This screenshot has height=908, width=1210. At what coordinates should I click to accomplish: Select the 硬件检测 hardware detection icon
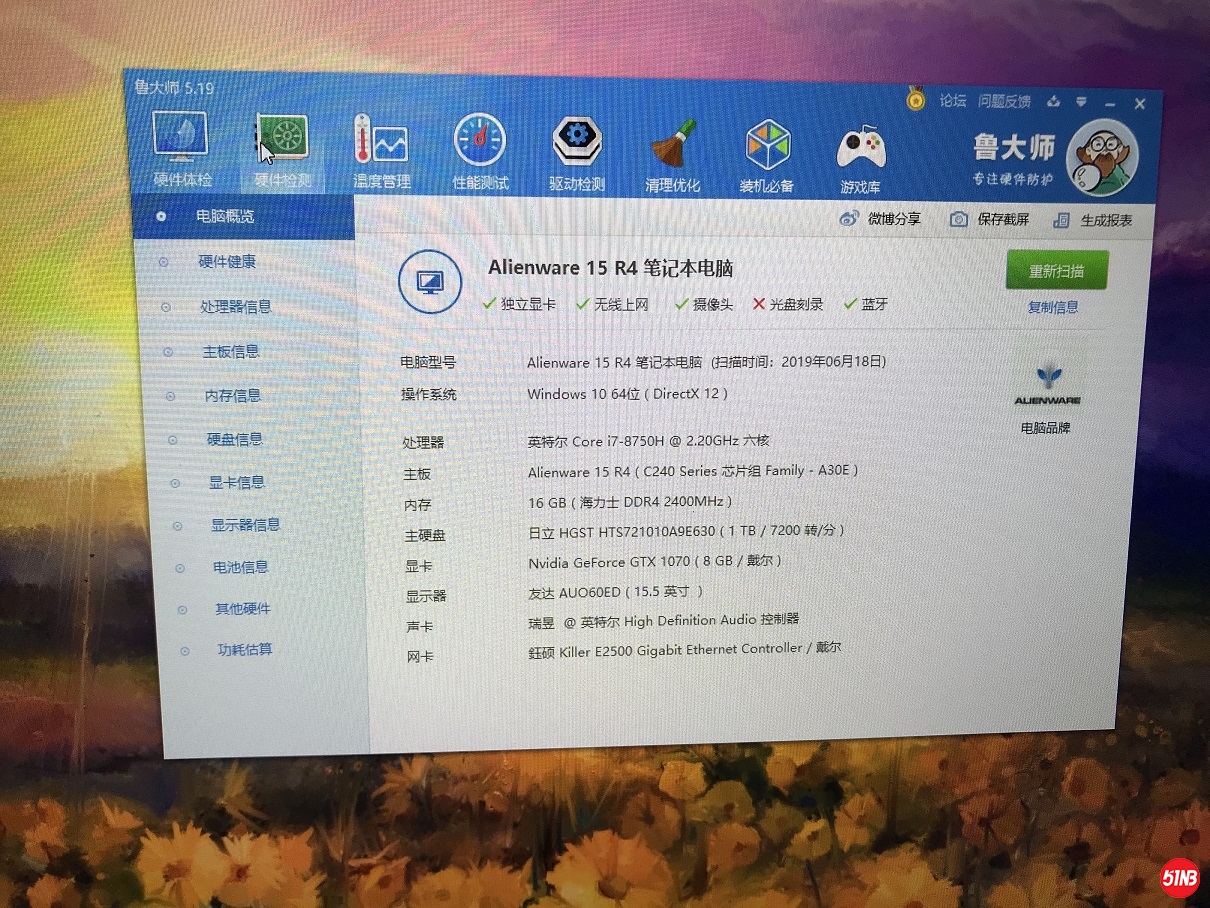(x=282, y=142)
